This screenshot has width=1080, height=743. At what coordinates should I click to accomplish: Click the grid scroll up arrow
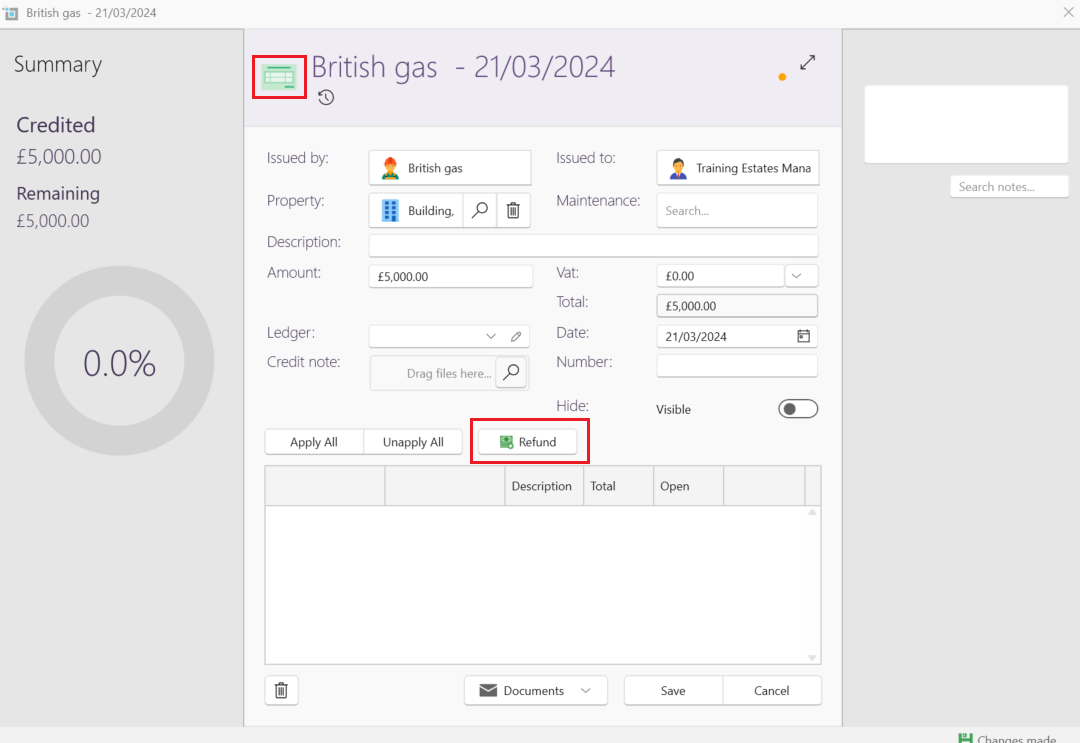pos(812,512)
